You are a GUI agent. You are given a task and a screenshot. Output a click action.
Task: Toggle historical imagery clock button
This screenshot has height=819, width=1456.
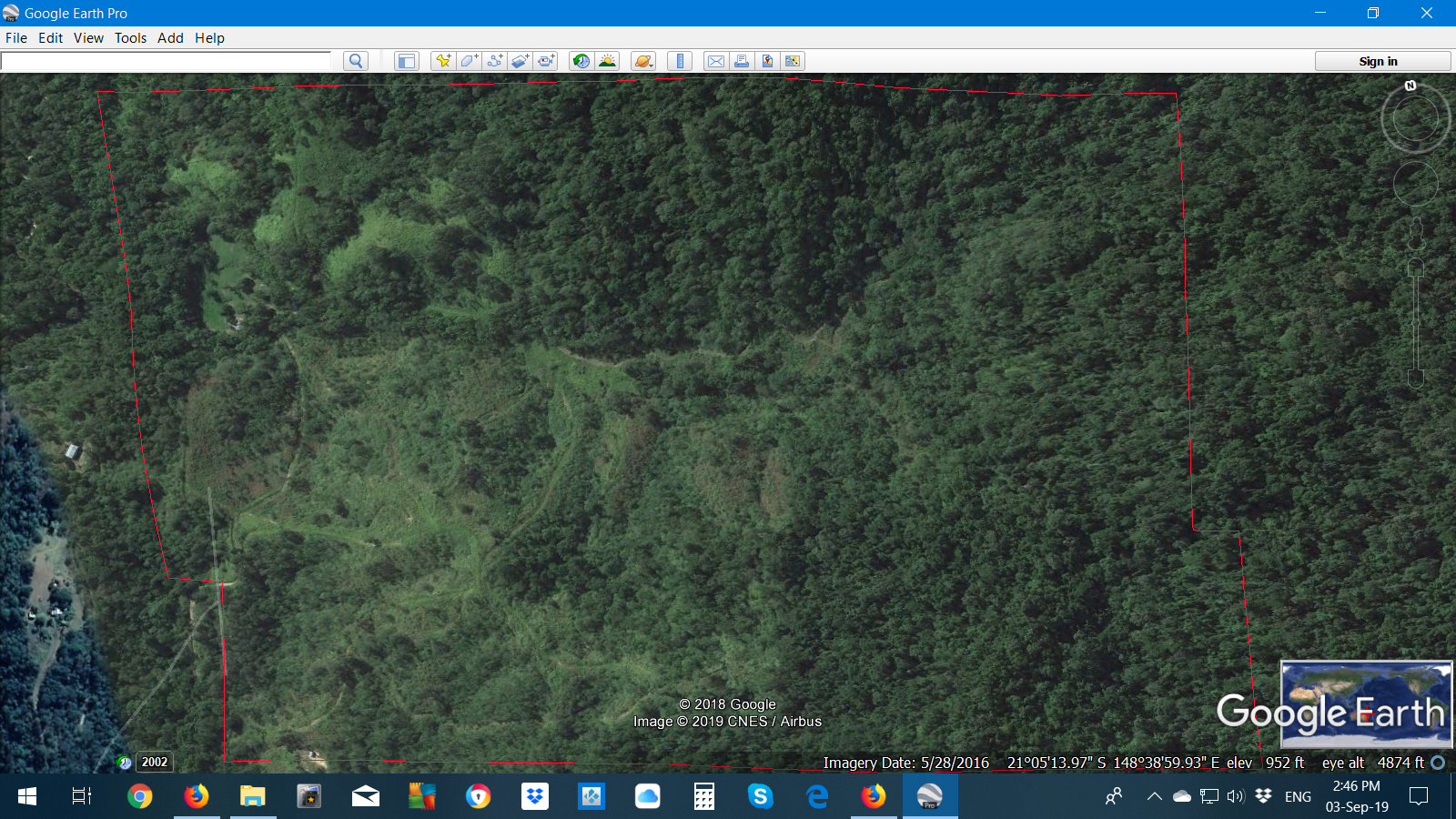tap(581, 61)
